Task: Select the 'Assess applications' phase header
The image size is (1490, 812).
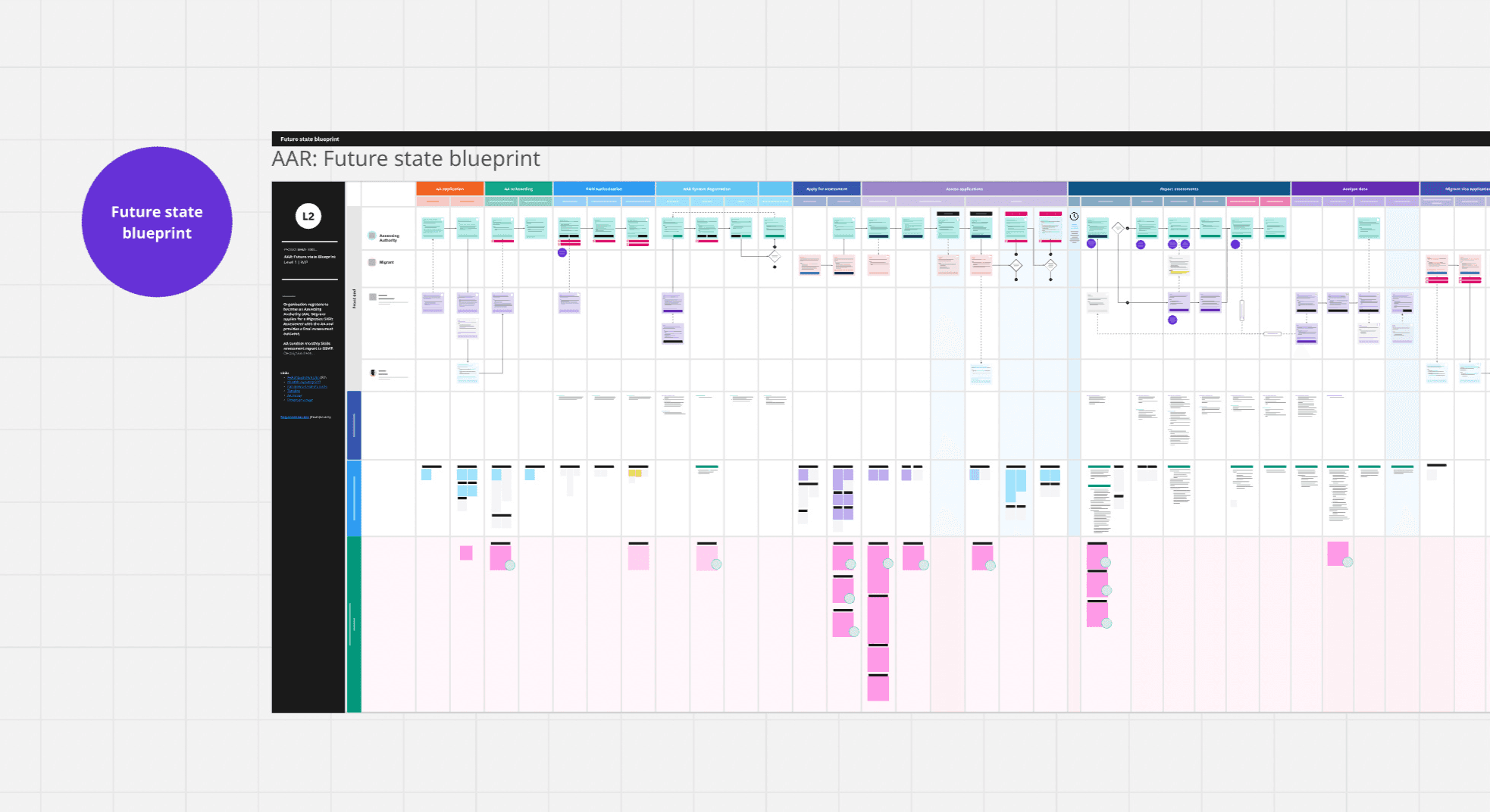Action: [x=964, y=189]
